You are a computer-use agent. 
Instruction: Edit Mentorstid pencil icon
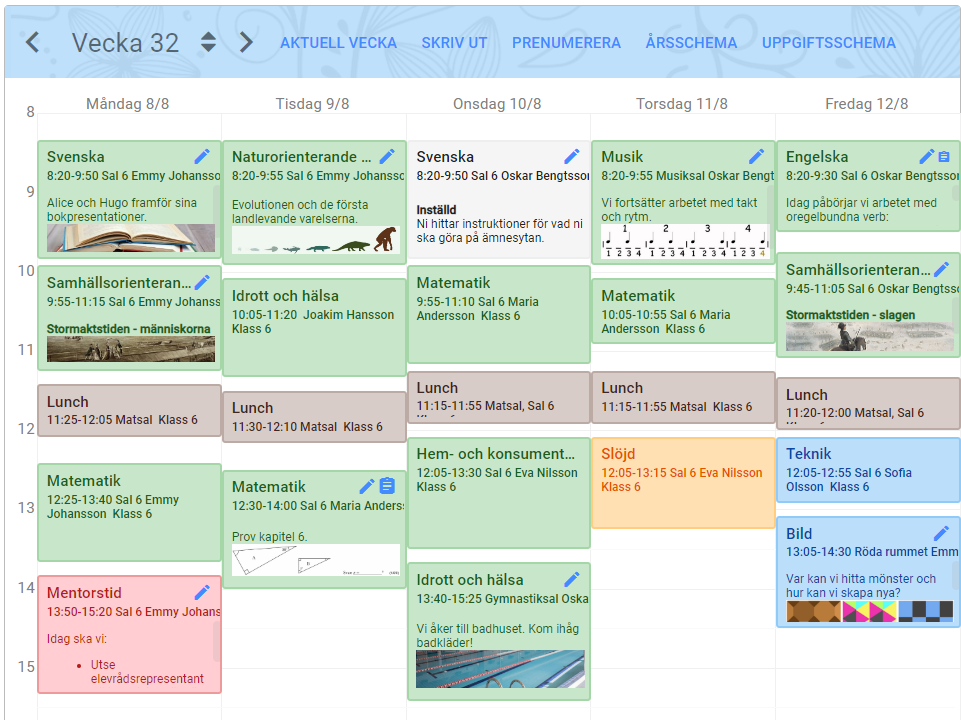tap(202, 593)
